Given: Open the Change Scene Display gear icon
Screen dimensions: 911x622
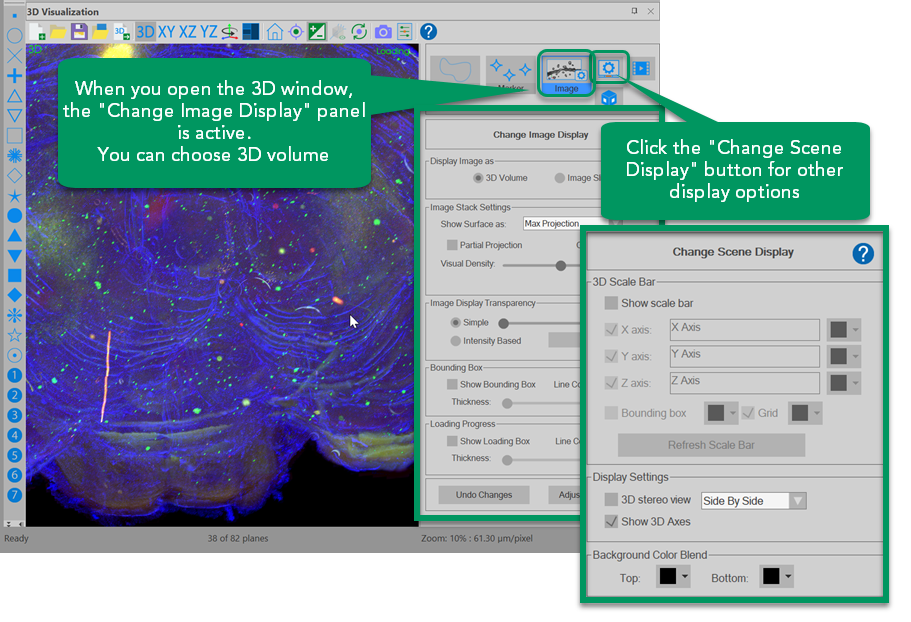Looking at the screenshot, I should click(609, 68).
